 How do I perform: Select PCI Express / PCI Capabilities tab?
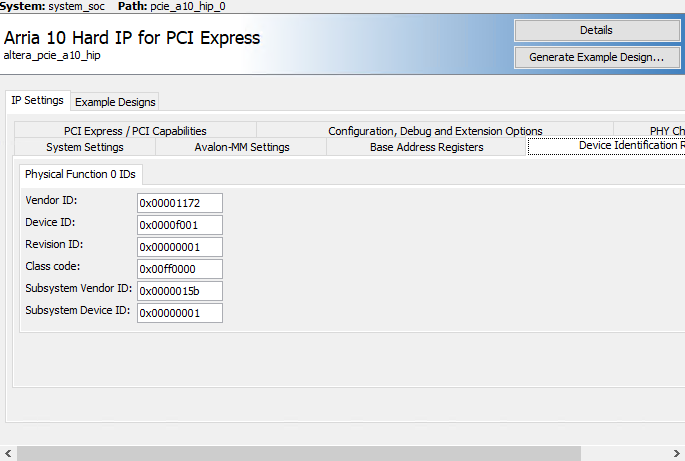coord(135,131)
